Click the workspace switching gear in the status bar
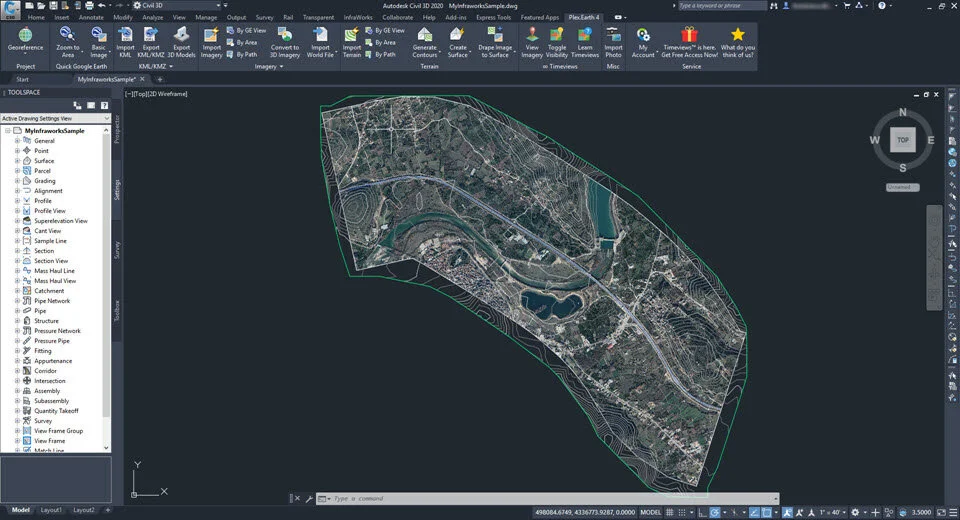Viewport: 960px width, 520px height. tap(855, 512)
